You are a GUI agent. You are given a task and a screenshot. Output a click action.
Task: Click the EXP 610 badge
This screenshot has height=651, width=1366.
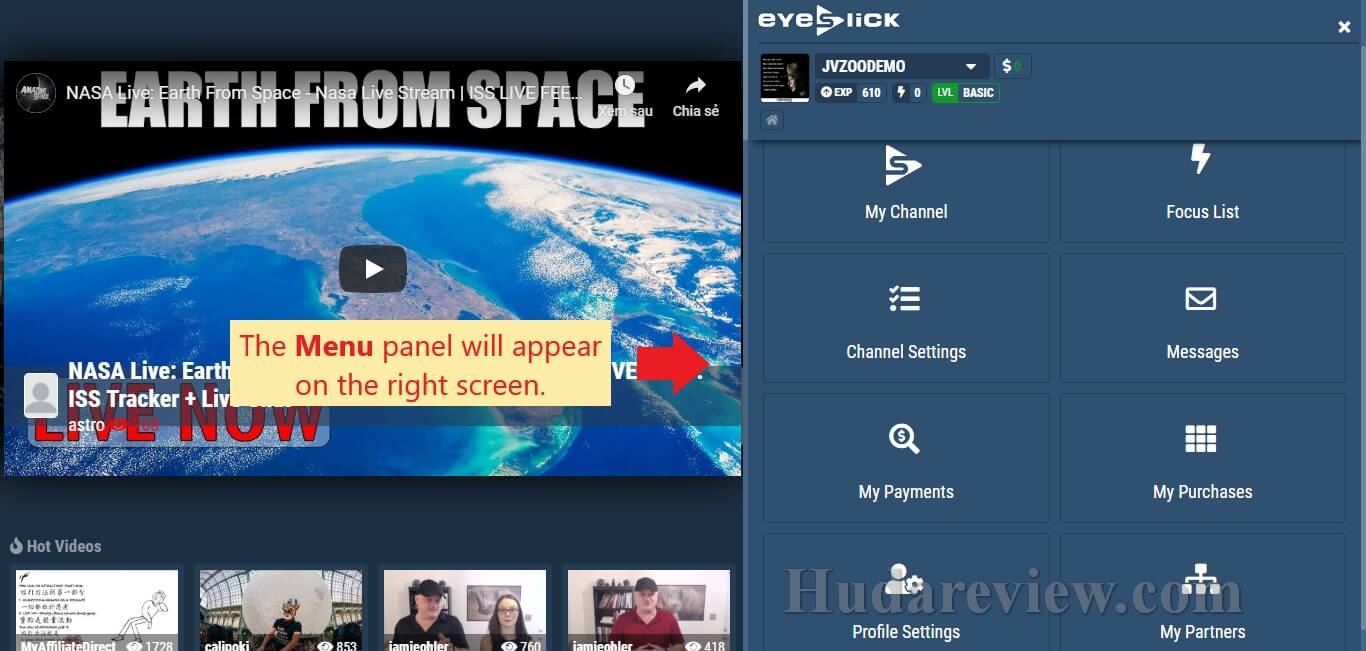(851, 93)
